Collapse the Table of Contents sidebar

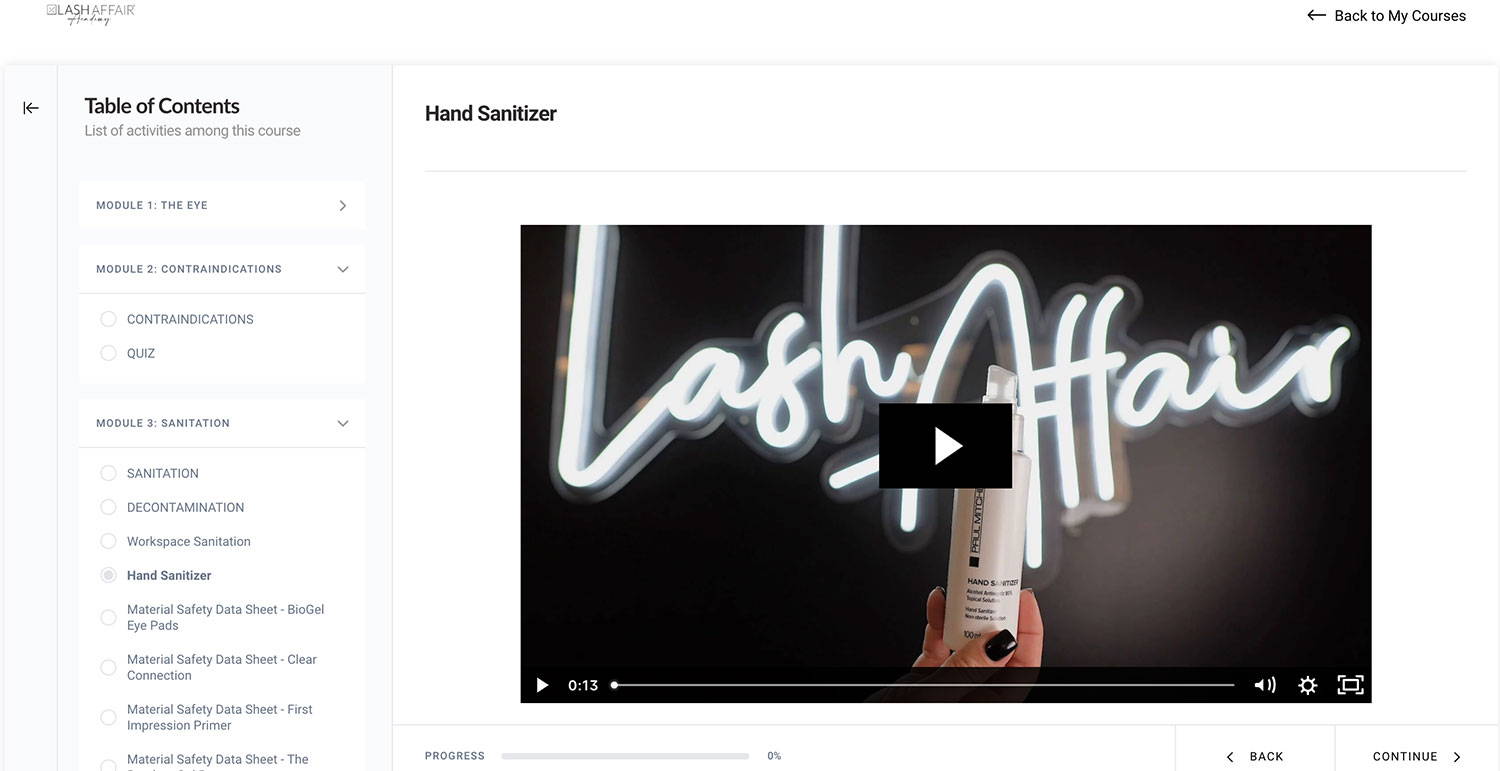[x=31, y=108]
